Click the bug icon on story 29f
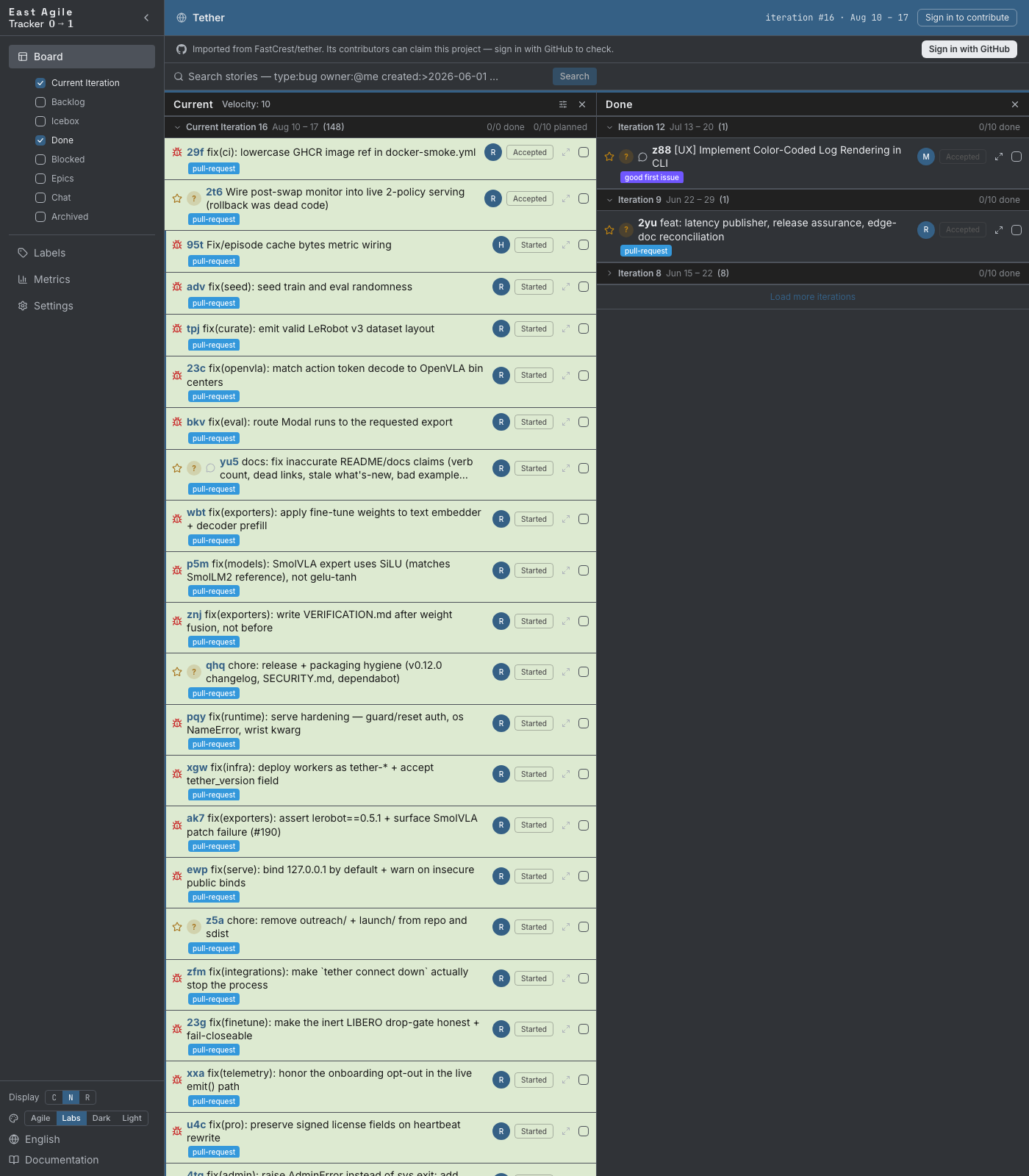This screenshot has width=1029, height=1176. [x=177, y=152]
